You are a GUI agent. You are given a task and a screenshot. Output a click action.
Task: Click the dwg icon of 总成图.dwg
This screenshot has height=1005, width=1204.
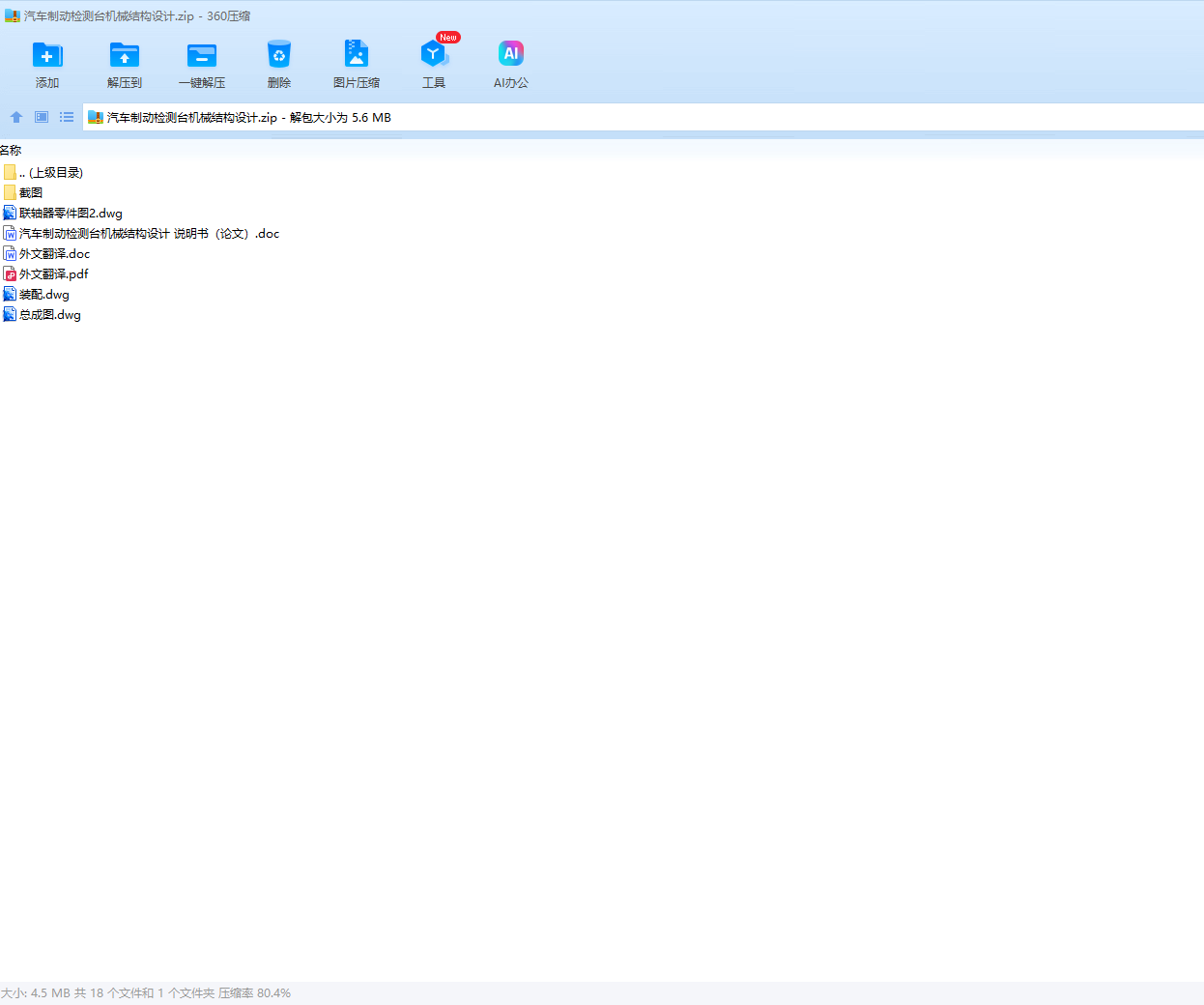point(10,314)
